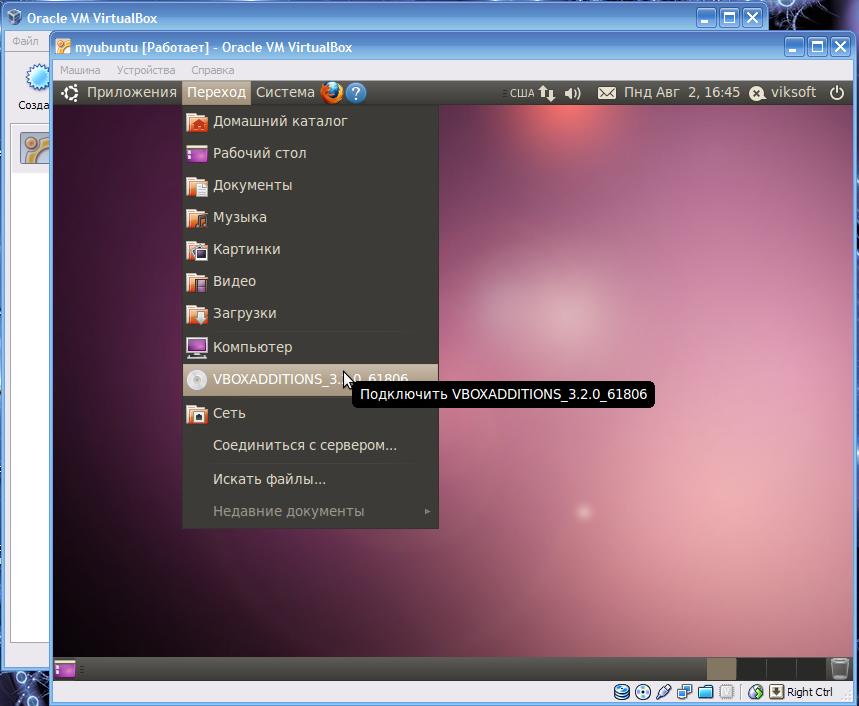This screenshot has height=706, width=859.
Task: Click the network adapters status icon
Action: (x=684, y=692)
